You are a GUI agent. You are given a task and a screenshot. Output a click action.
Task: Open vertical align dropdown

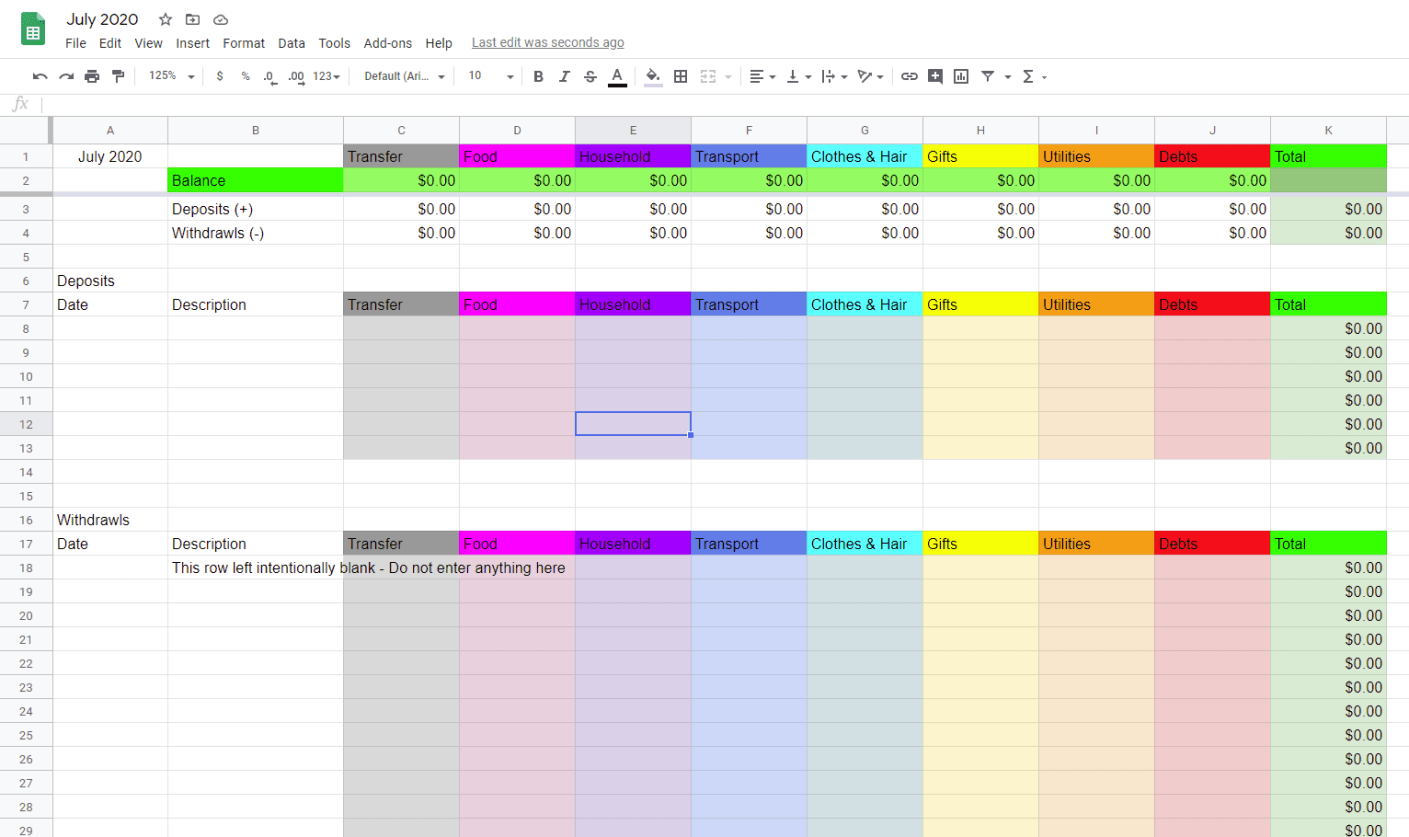(799, 76)
